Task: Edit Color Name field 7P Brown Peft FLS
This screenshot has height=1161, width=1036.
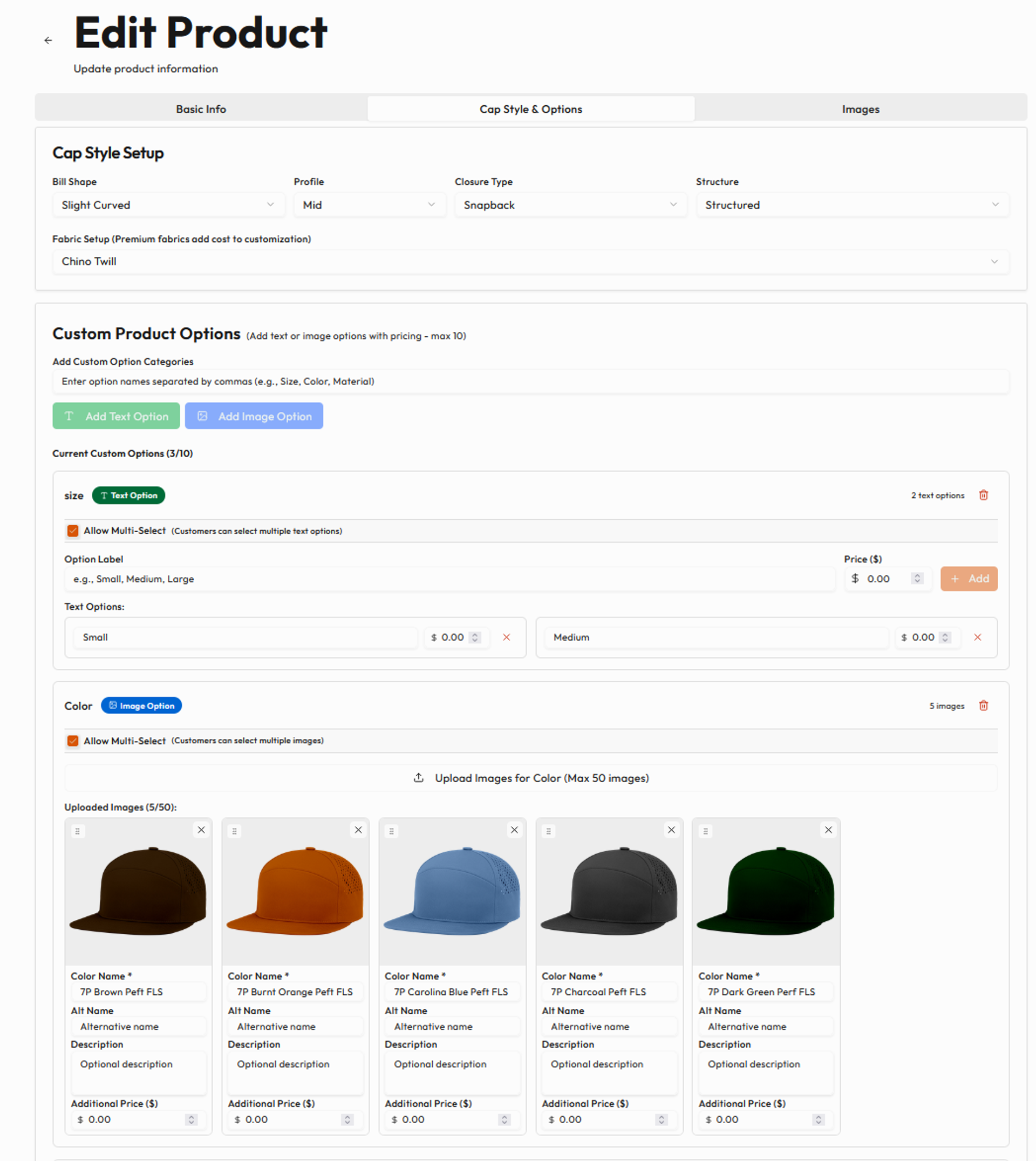Action: (x=138, y=992)
